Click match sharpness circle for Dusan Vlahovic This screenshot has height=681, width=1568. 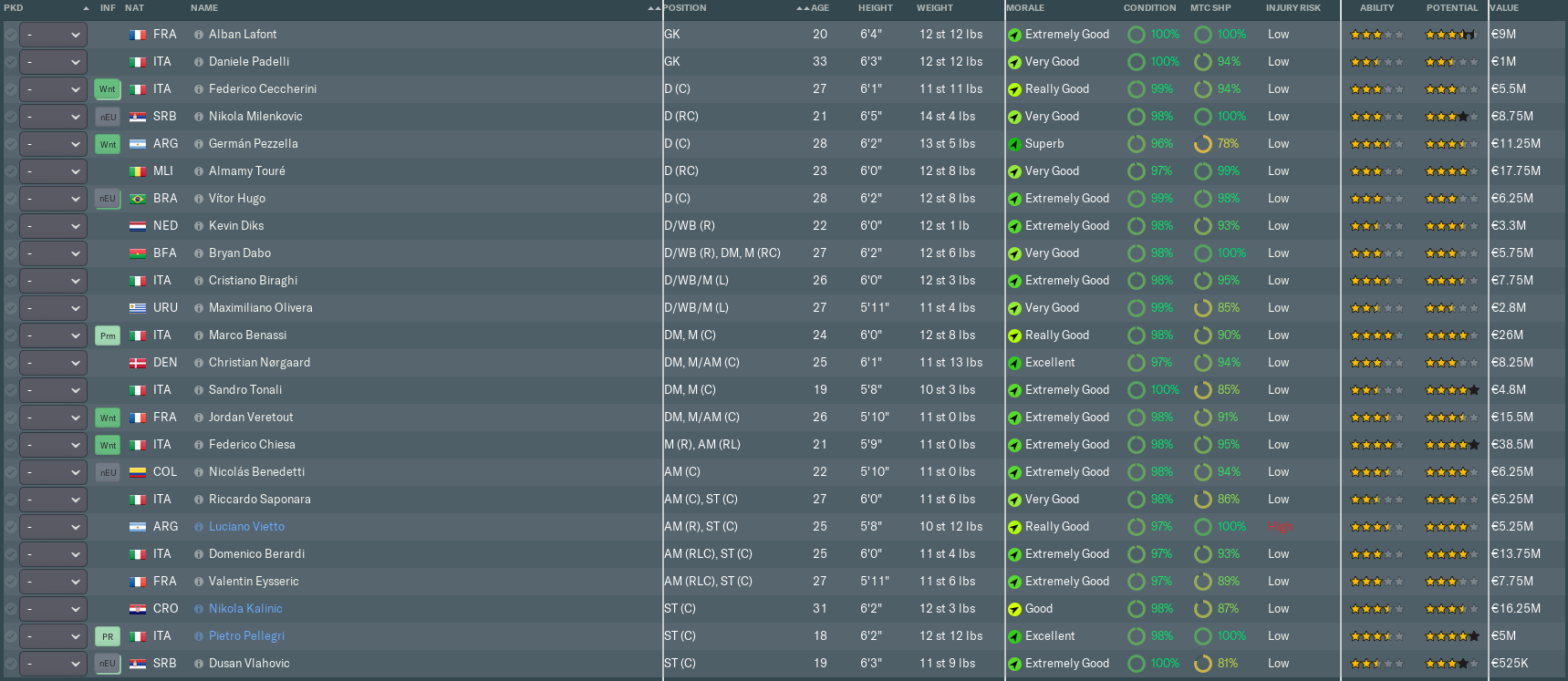coord(1203,664)
